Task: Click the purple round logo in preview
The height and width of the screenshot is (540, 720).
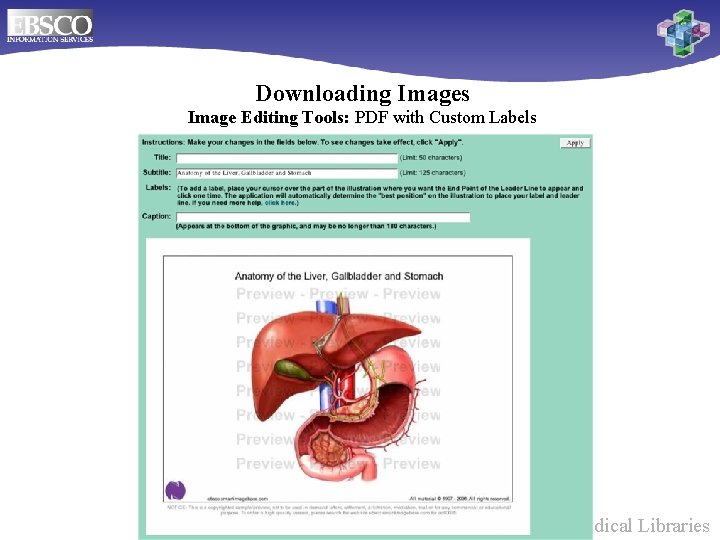Action: tap(175, 490)
